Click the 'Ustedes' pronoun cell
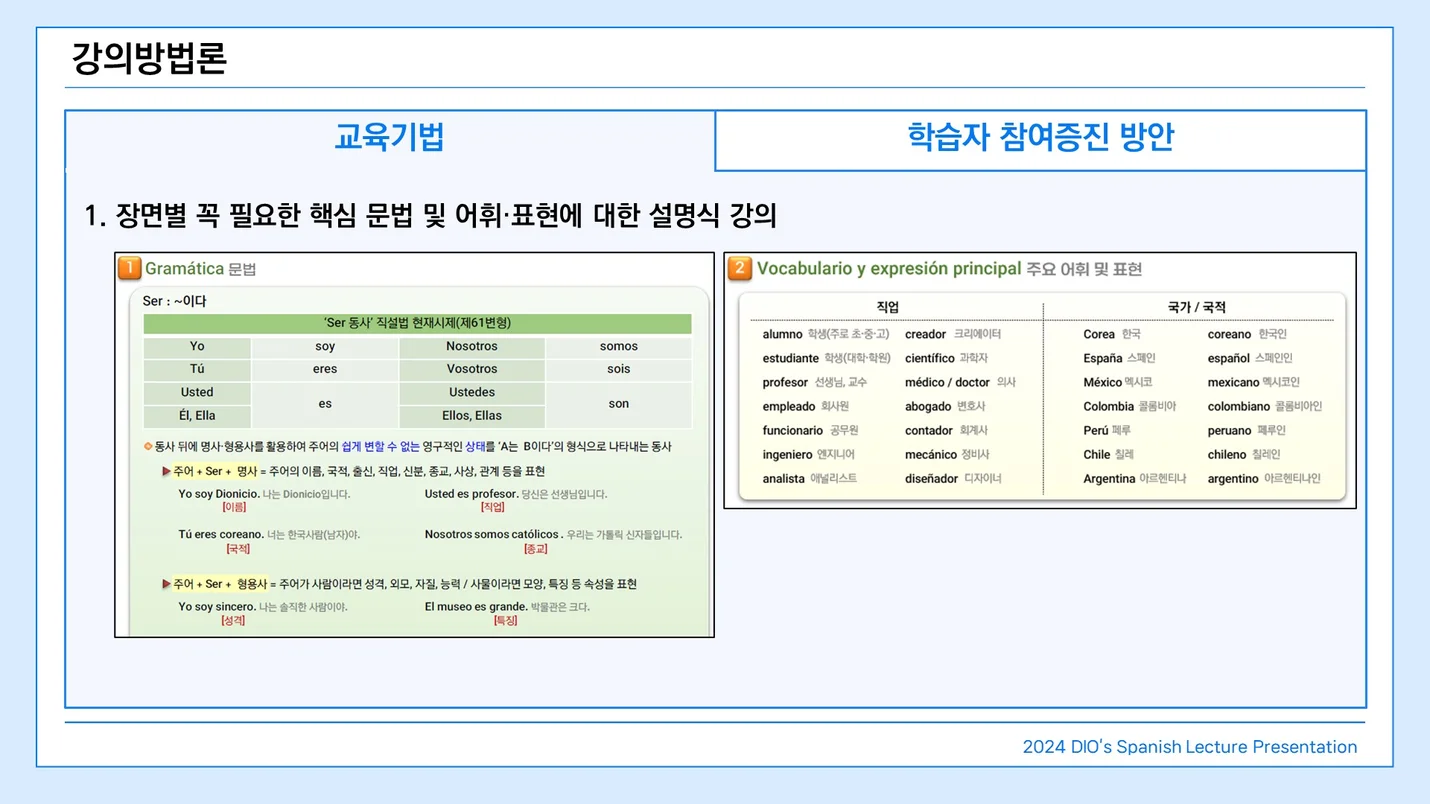The height and width of the screenshot is (804, 1430). (472, 392)
